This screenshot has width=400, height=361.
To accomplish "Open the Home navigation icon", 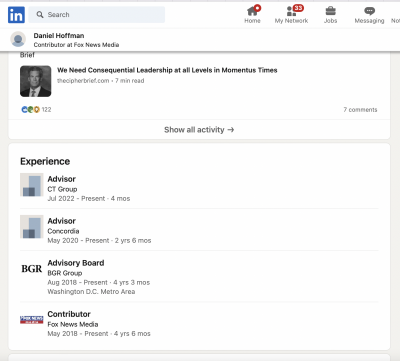I will [x=252, y=15].
